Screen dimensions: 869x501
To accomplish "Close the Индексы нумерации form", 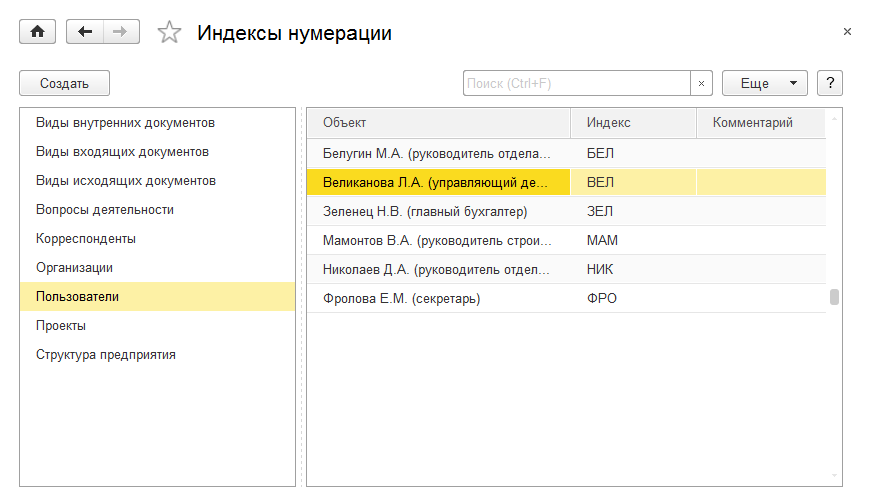I will (848, 32).
